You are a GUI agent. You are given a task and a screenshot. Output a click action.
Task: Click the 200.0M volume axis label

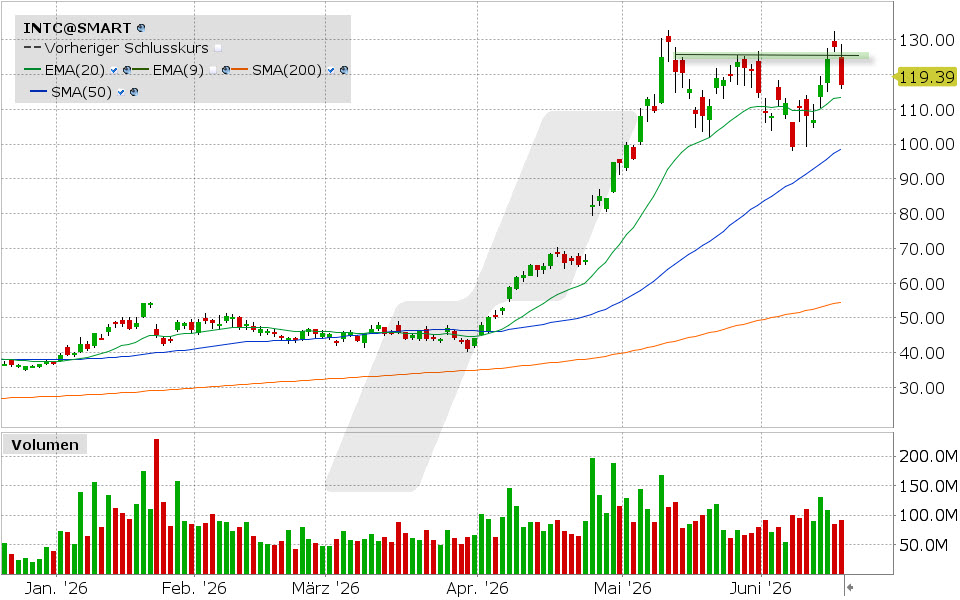point(928,456)
